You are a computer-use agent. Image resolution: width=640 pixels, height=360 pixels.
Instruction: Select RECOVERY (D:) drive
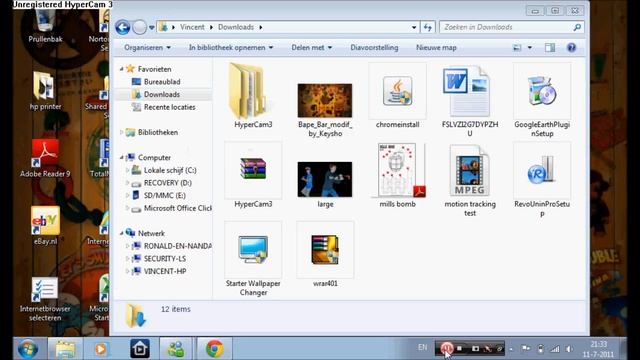pos(167,183)
